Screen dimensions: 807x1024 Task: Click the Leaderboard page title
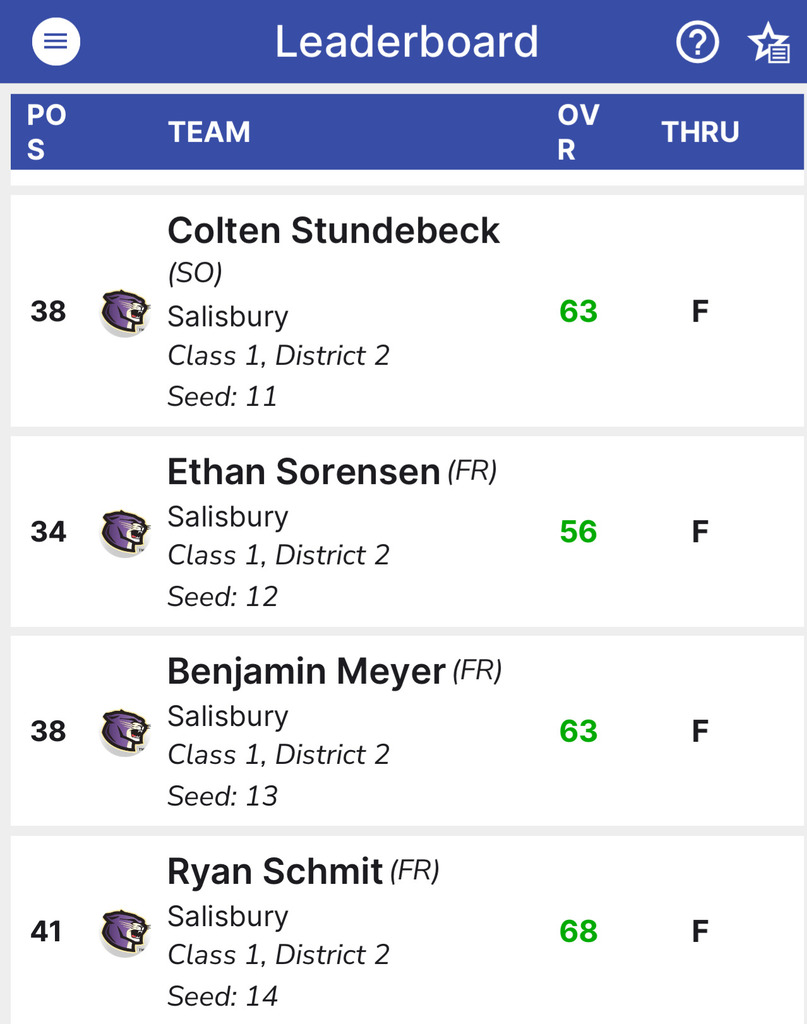[x=406, y=42]
